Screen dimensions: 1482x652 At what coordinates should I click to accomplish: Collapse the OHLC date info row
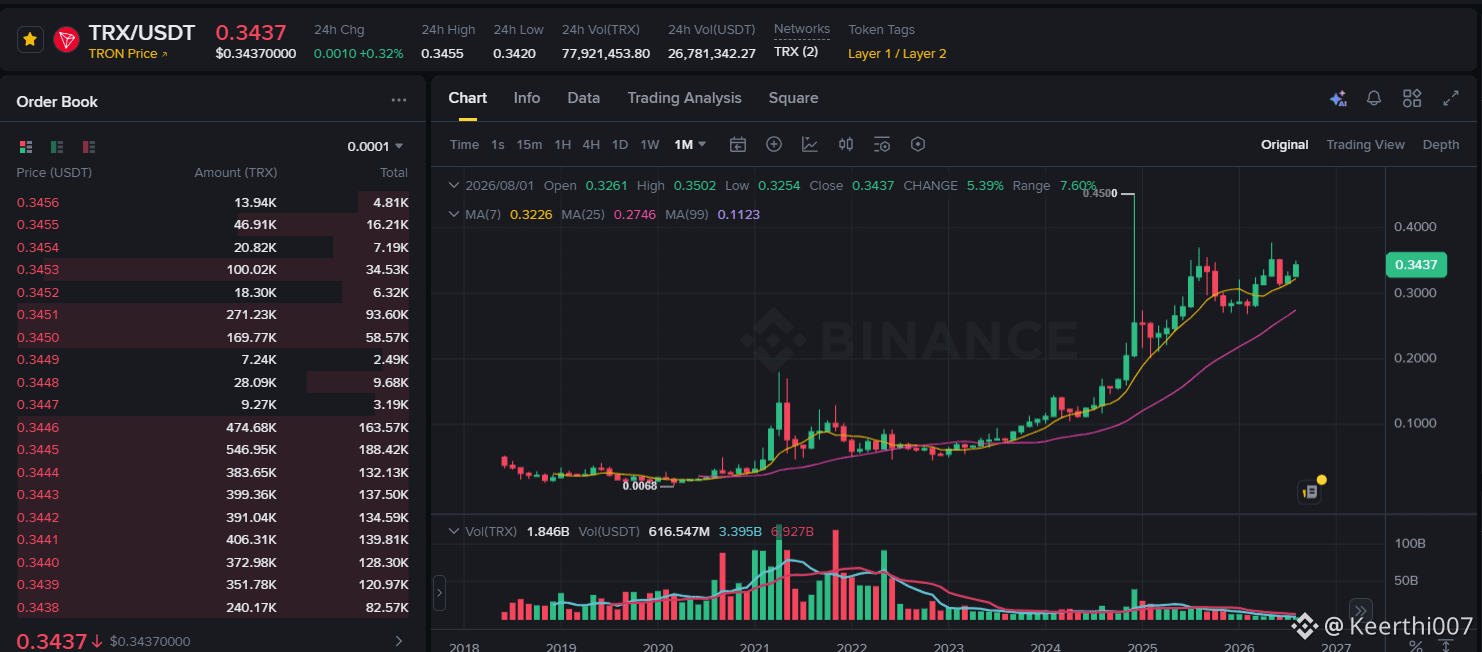pos(455,186)
